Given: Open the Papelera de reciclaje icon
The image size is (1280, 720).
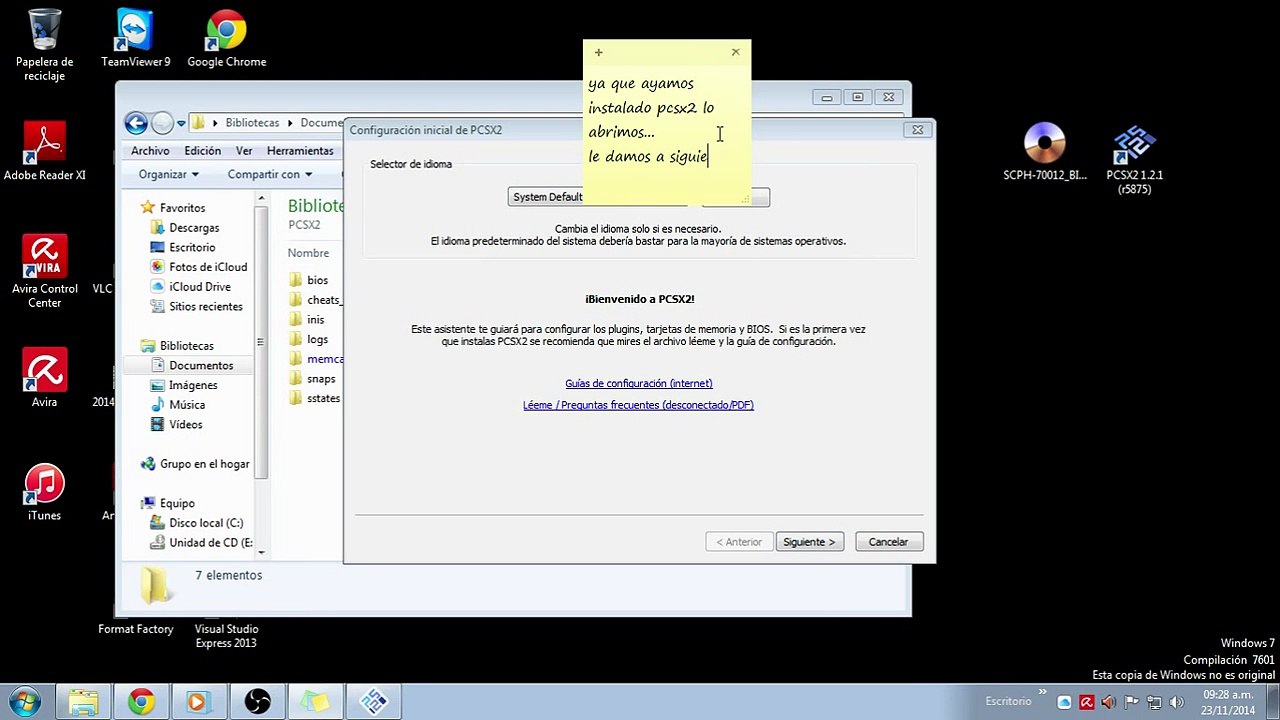Looking at the screenshot, I should [44, 45].
